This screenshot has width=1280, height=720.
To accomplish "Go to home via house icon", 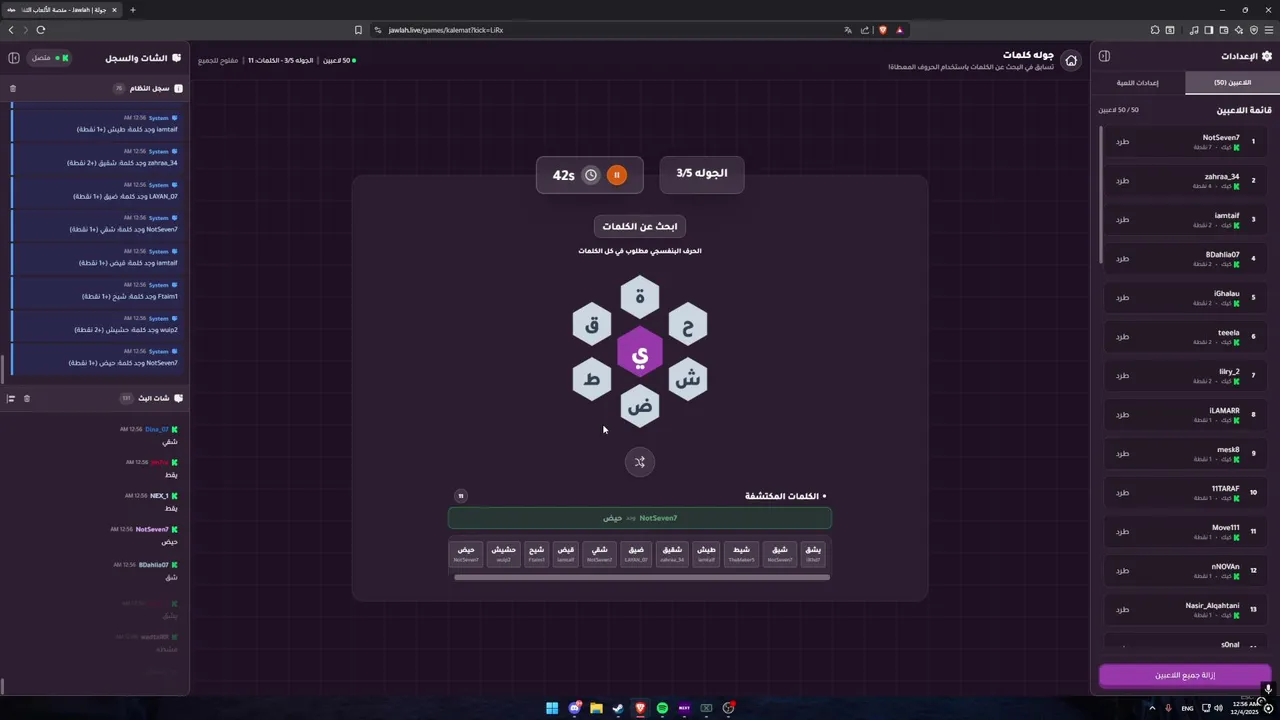I will coord(1071,61).
